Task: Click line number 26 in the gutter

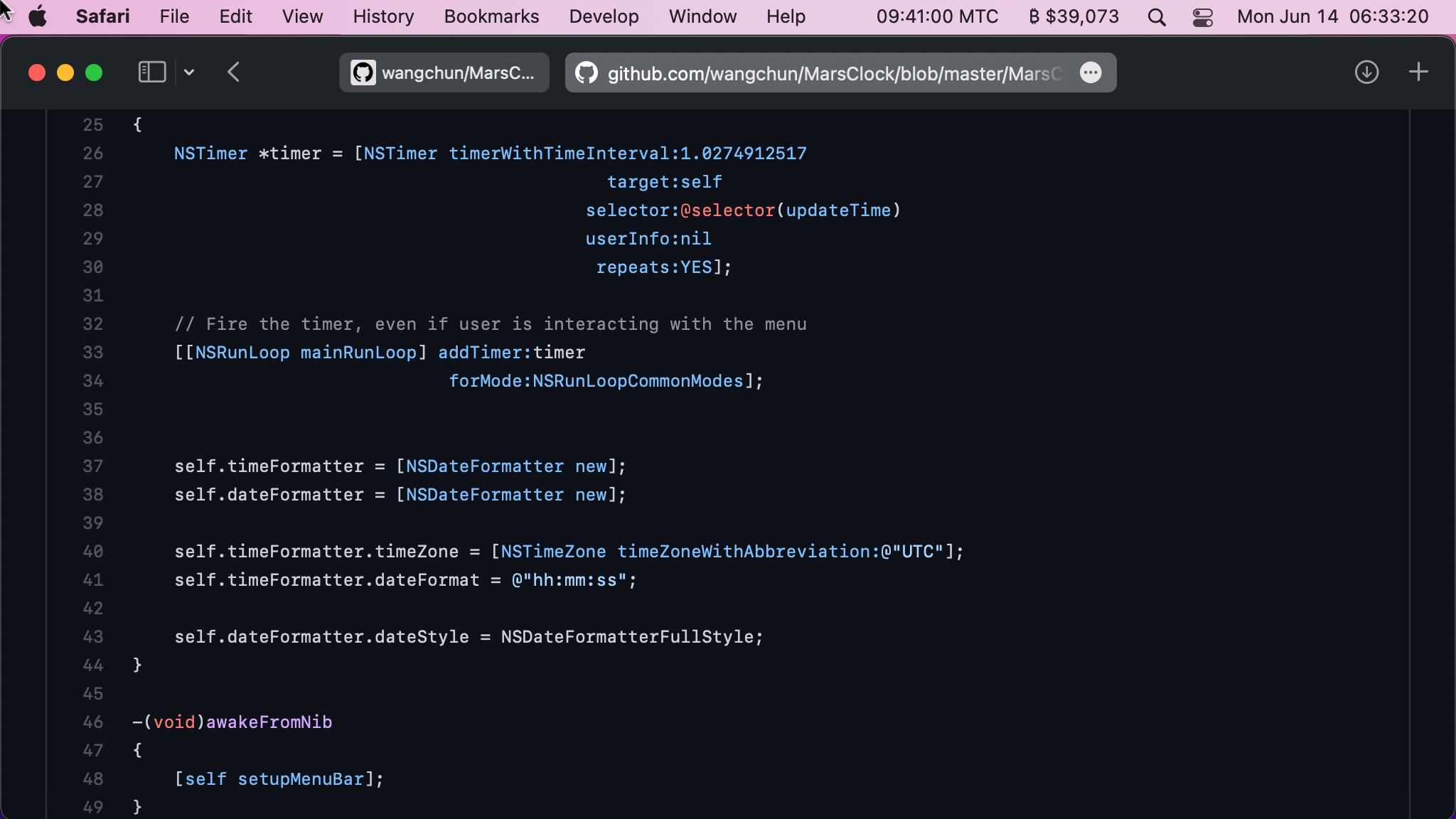Action: [93, 154]
